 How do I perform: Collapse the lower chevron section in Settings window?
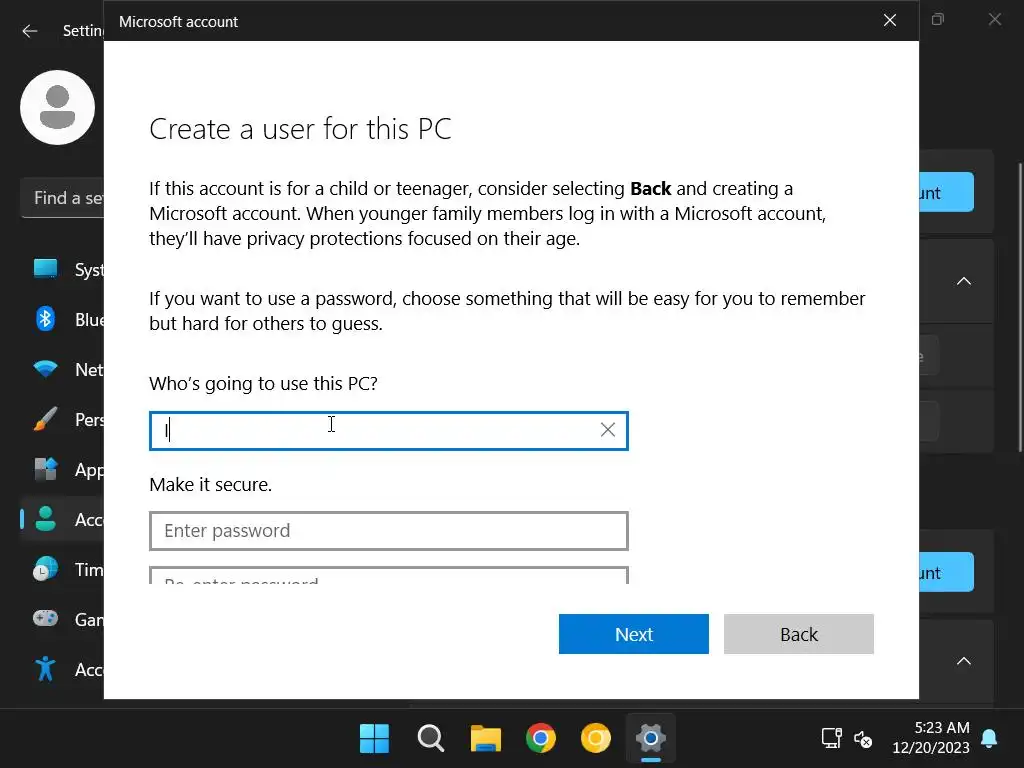963,661
